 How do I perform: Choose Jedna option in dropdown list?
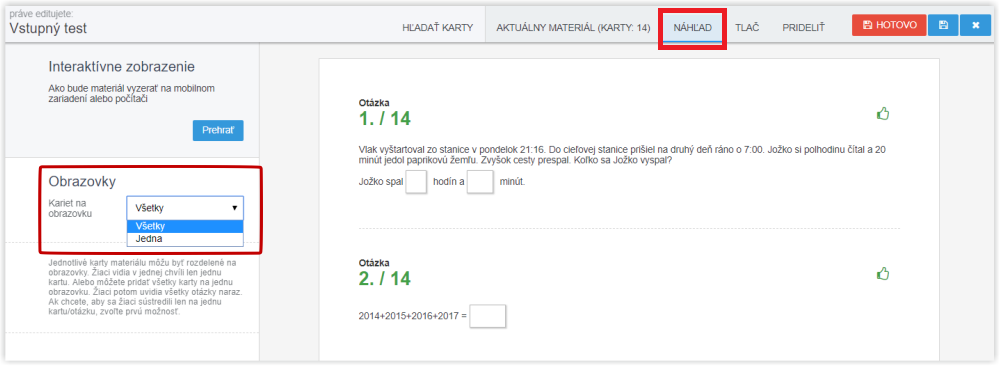click(x=185, y=239)
